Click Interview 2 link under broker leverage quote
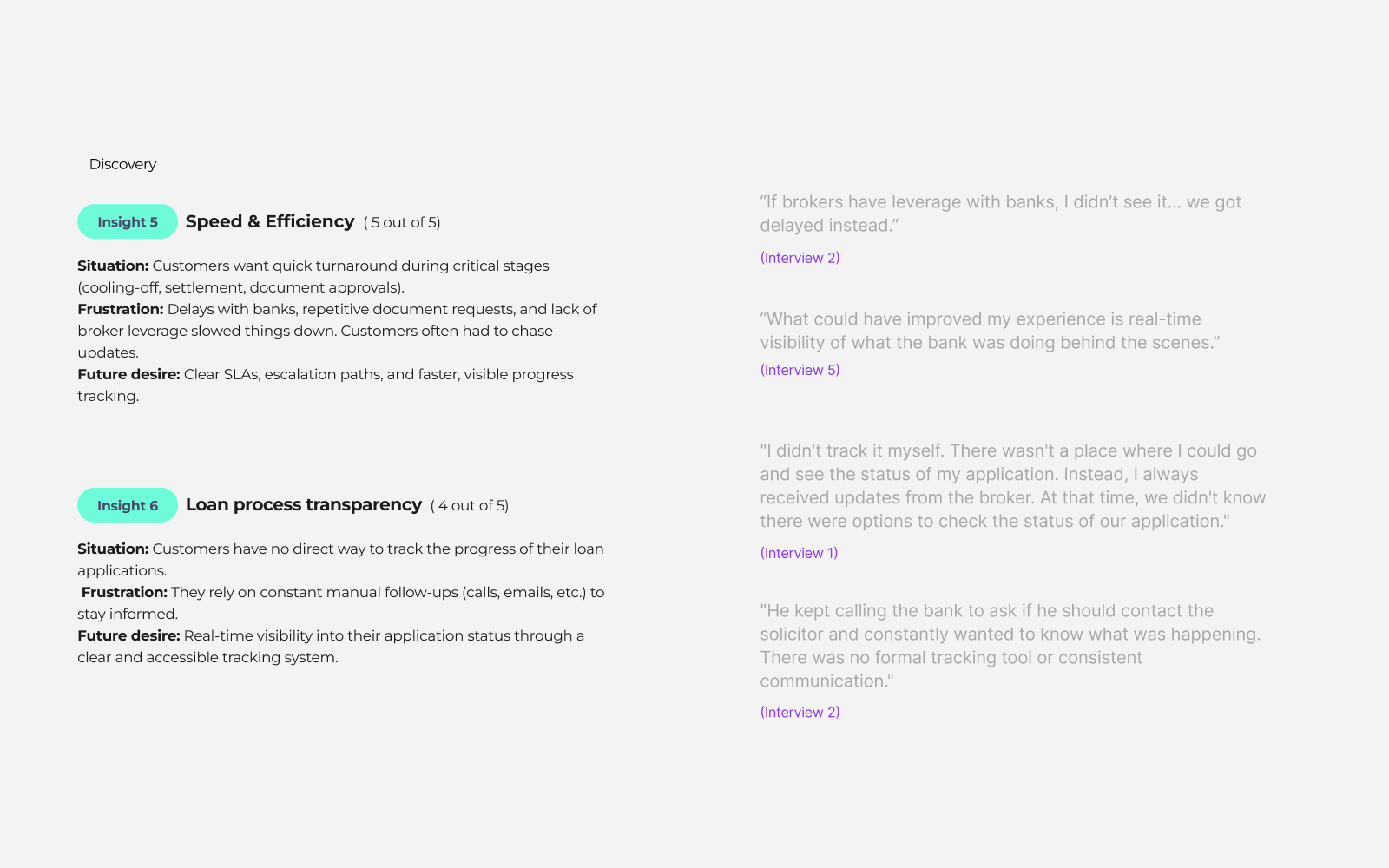The image size is (1389, 868). tap(800, 258)
